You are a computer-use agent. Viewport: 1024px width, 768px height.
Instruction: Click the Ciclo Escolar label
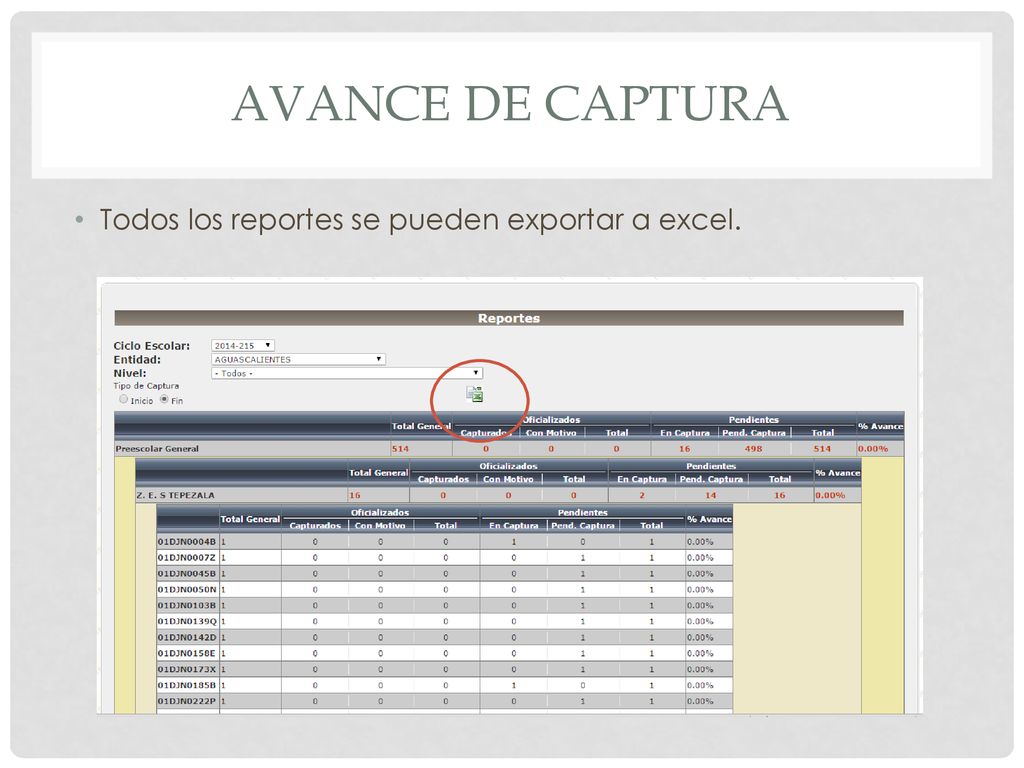click(152, 345)
